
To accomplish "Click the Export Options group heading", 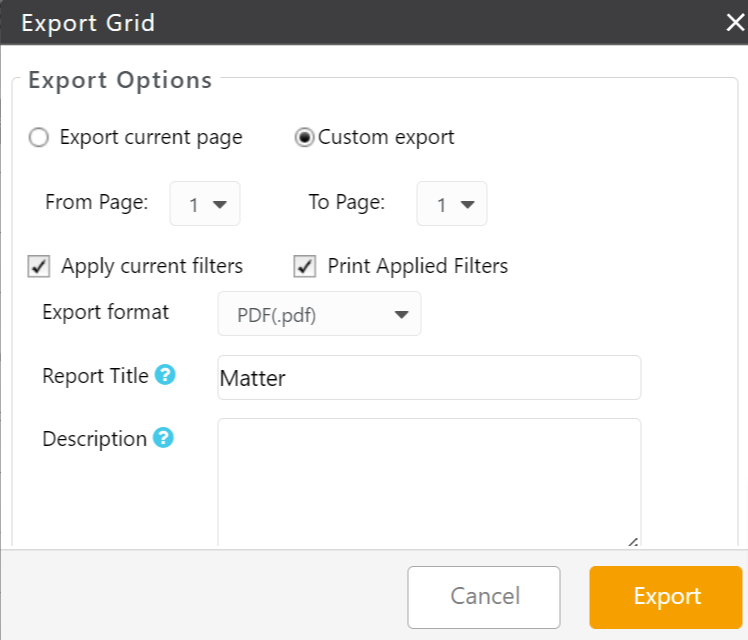I will (120, 80).
